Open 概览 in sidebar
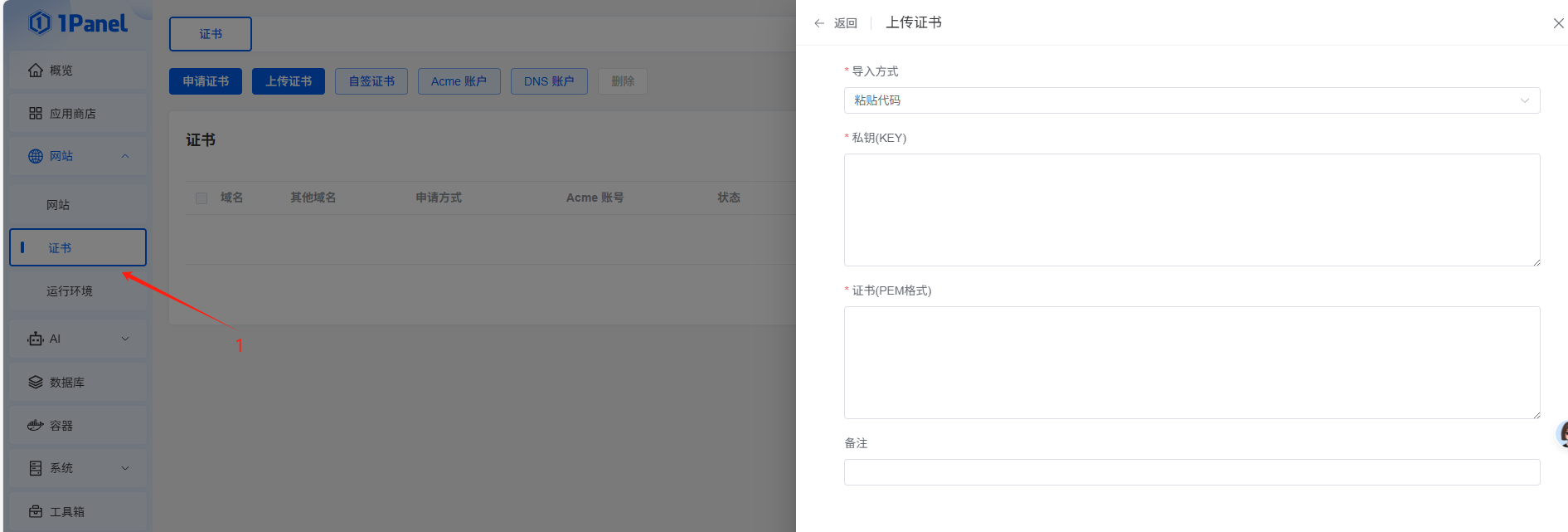 [78, 71]
